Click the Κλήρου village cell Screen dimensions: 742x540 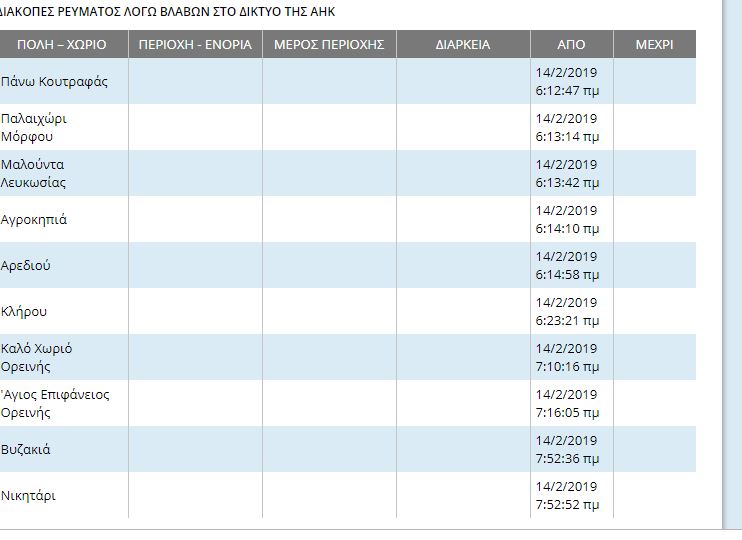(24, 311)
